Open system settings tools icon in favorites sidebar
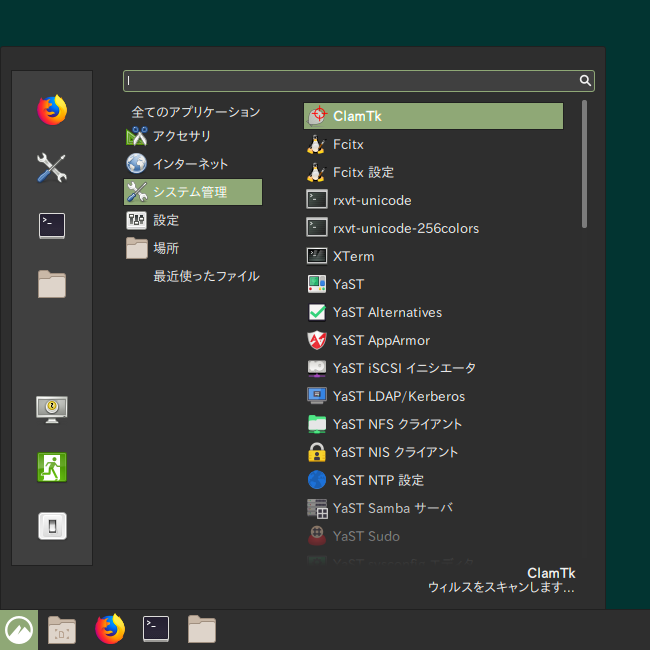650x650 pixels. 52,168
